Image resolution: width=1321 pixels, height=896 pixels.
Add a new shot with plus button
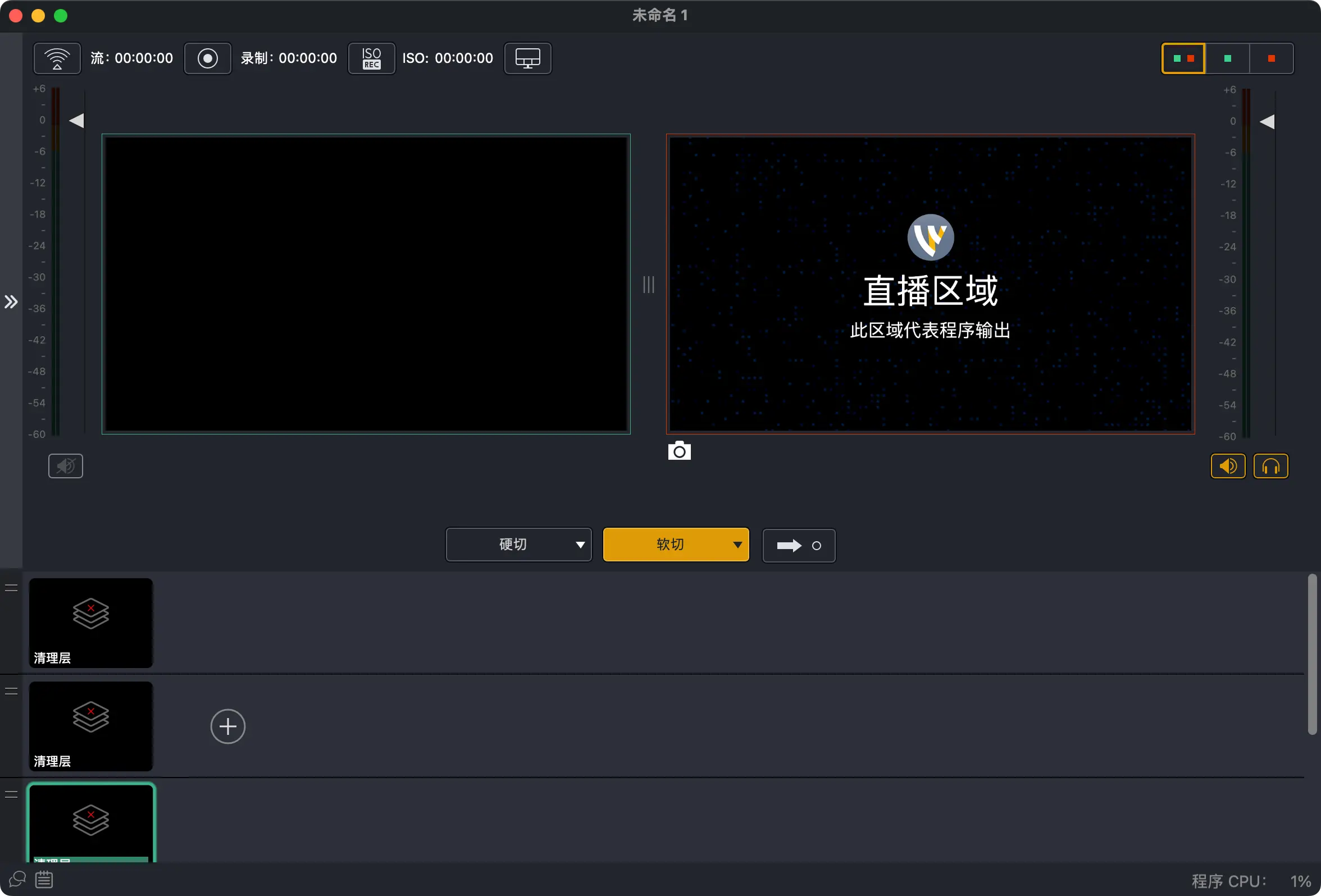click(x=228, y=726)
